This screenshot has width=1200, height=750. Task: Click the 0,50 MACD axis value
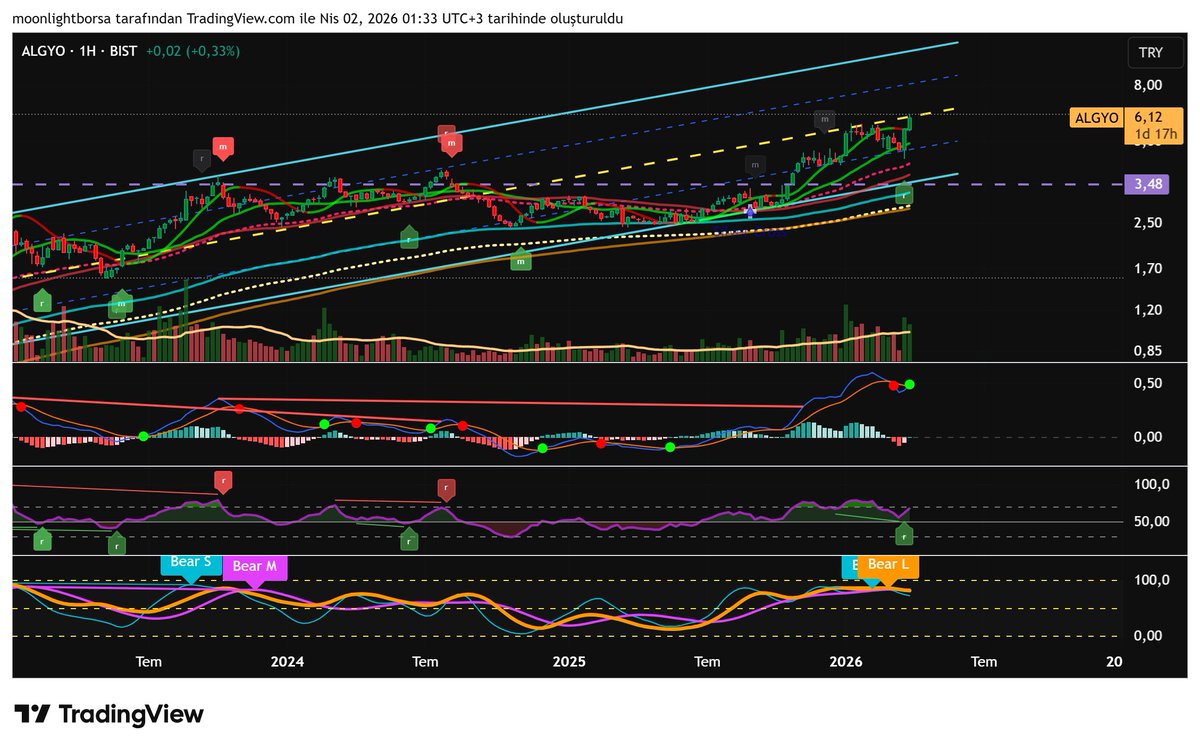pos(1148,384)
